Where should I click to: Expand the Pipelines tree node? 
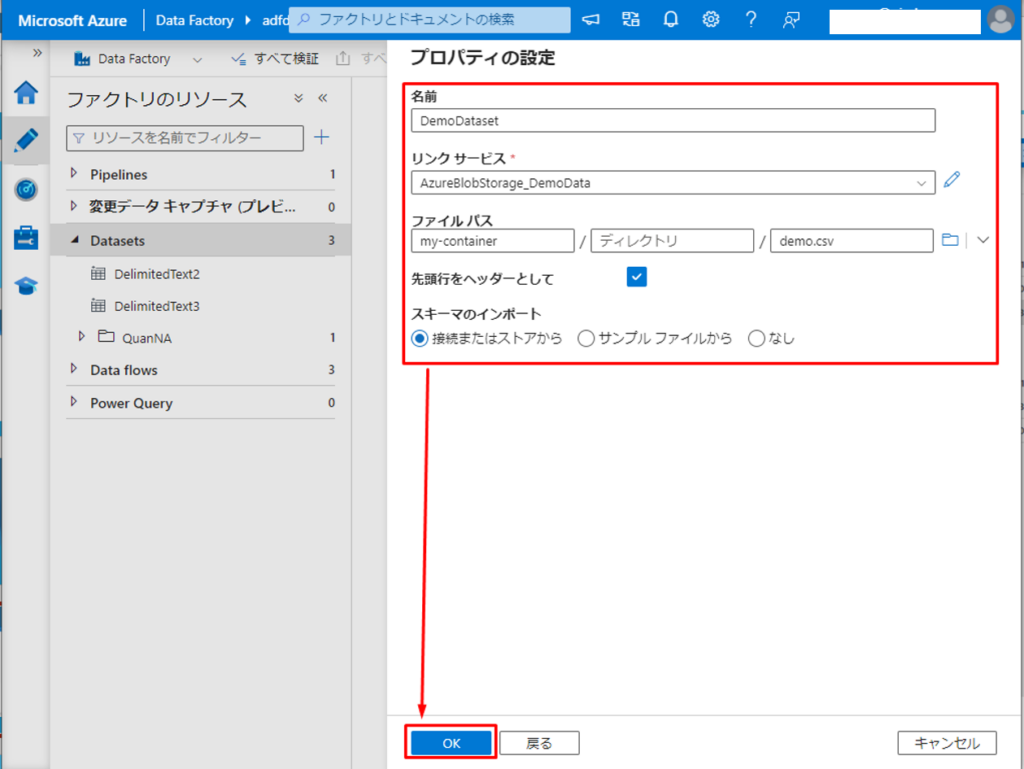tap(73, 174)
